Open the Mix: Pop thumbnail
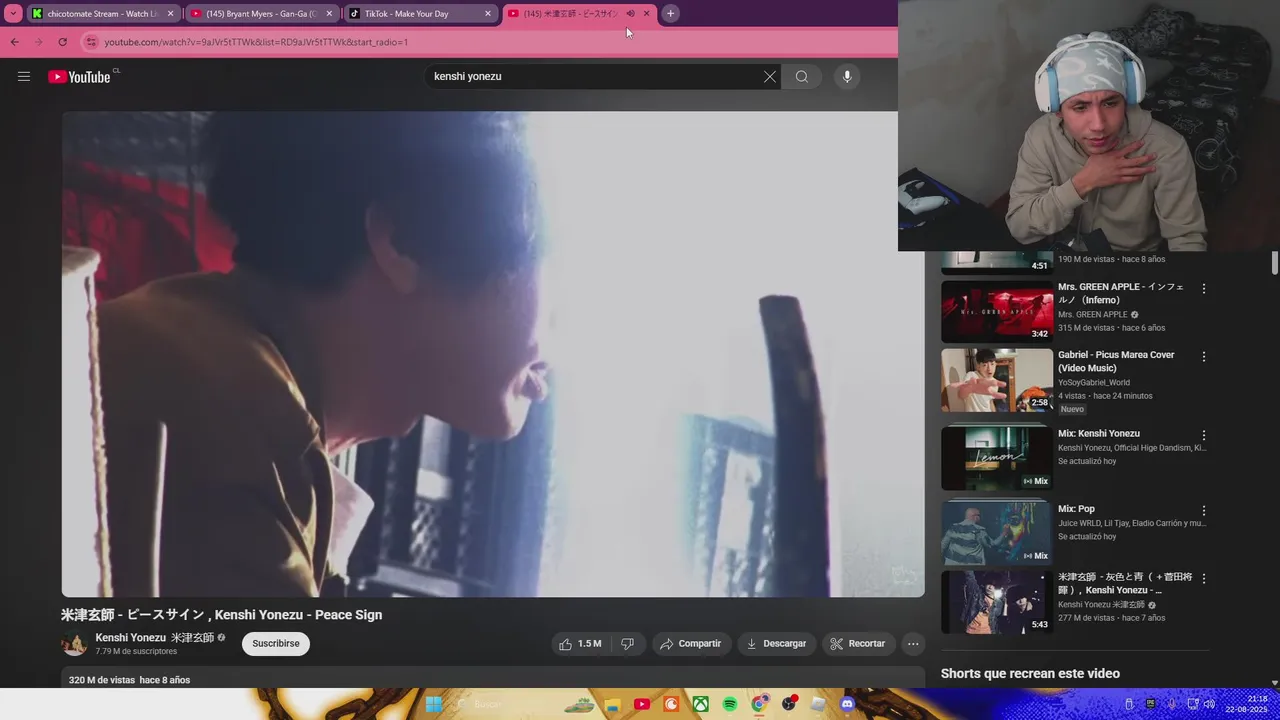This screenshot has height=720, width=1280. 997,533
